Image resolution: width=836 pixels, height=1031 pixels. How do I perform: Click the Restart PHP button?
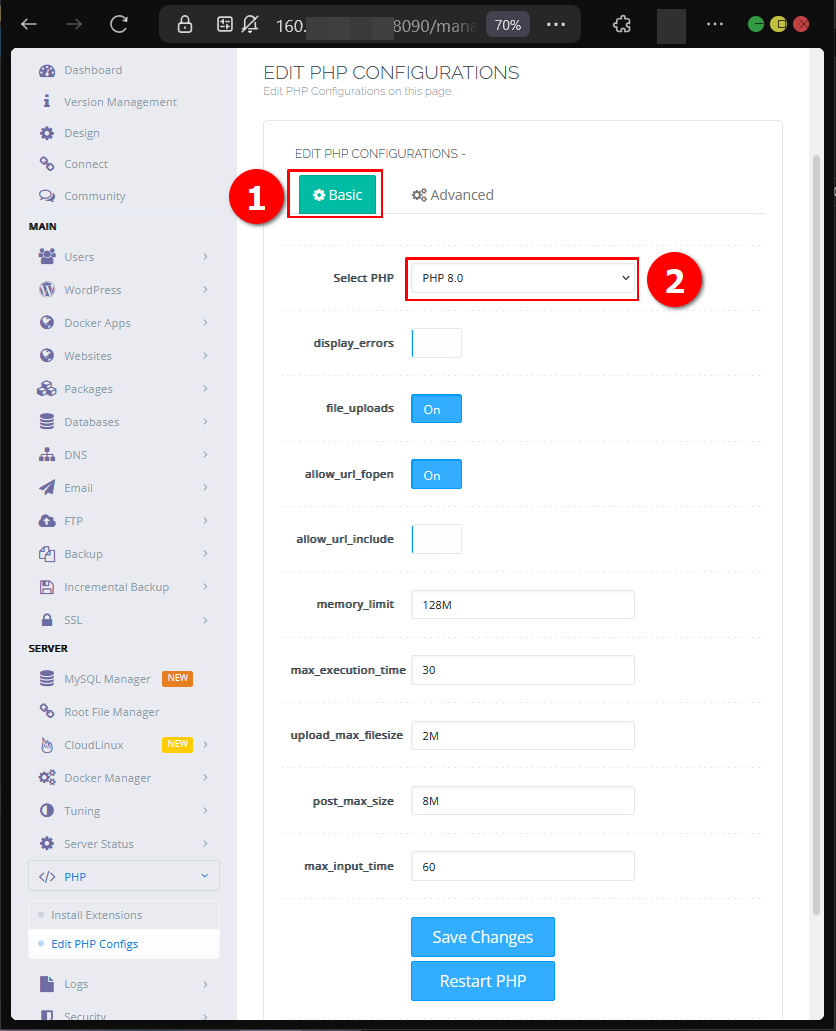pyautogui.click(x=483, y=981)
